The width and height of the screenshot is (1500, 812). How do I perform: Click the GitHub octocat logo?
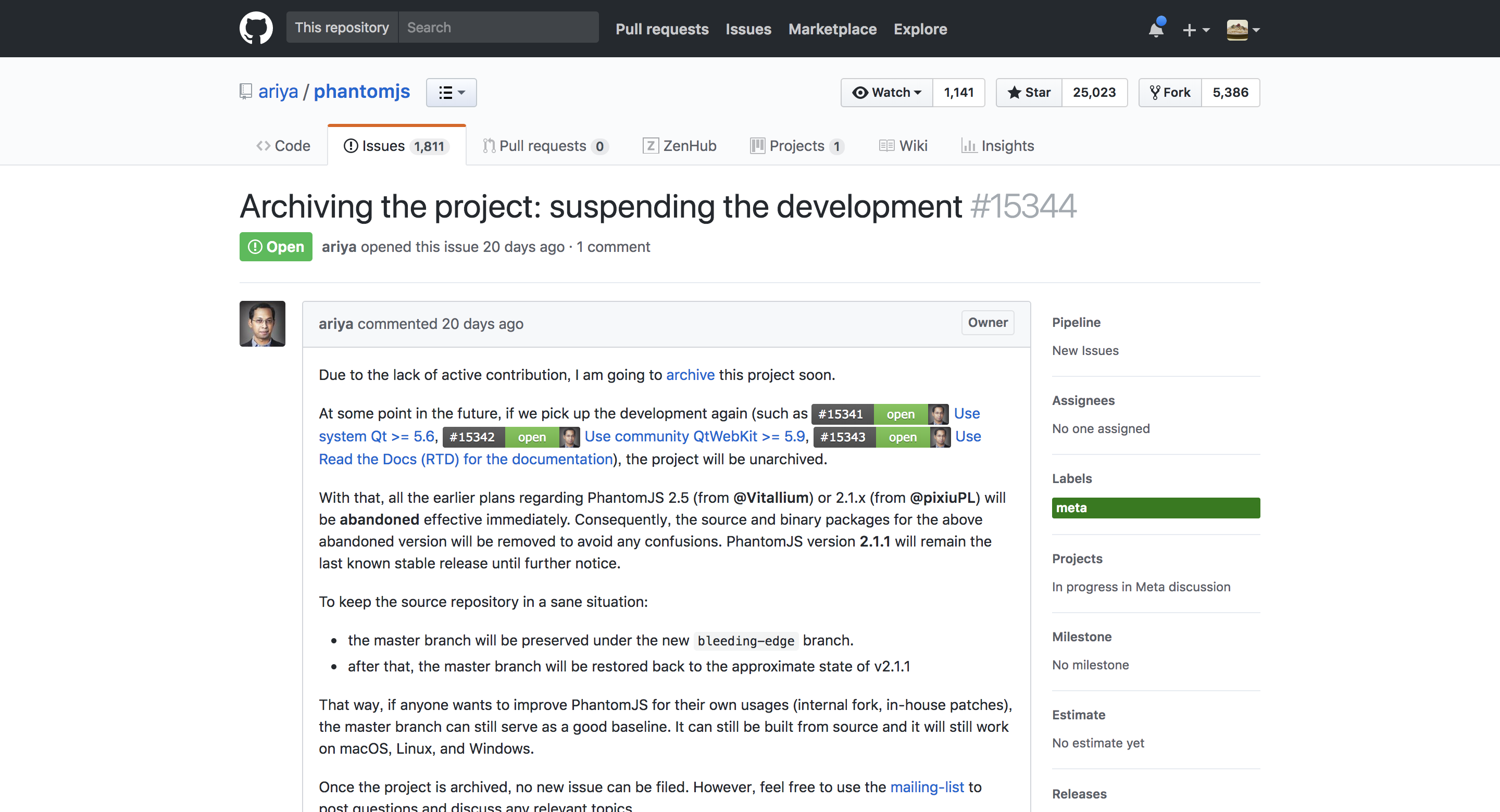pyautogui.click(x=256, y=28)
